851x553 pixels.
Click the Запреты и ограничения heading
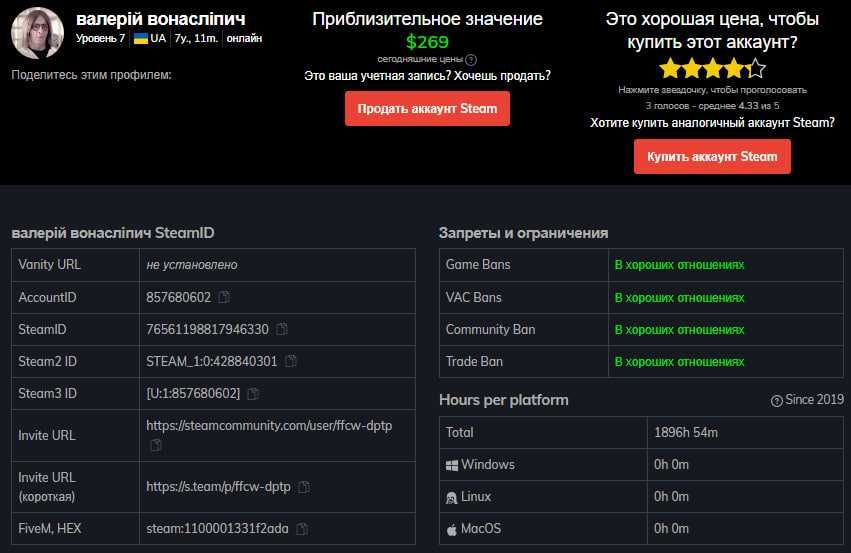tap(523, 233)
